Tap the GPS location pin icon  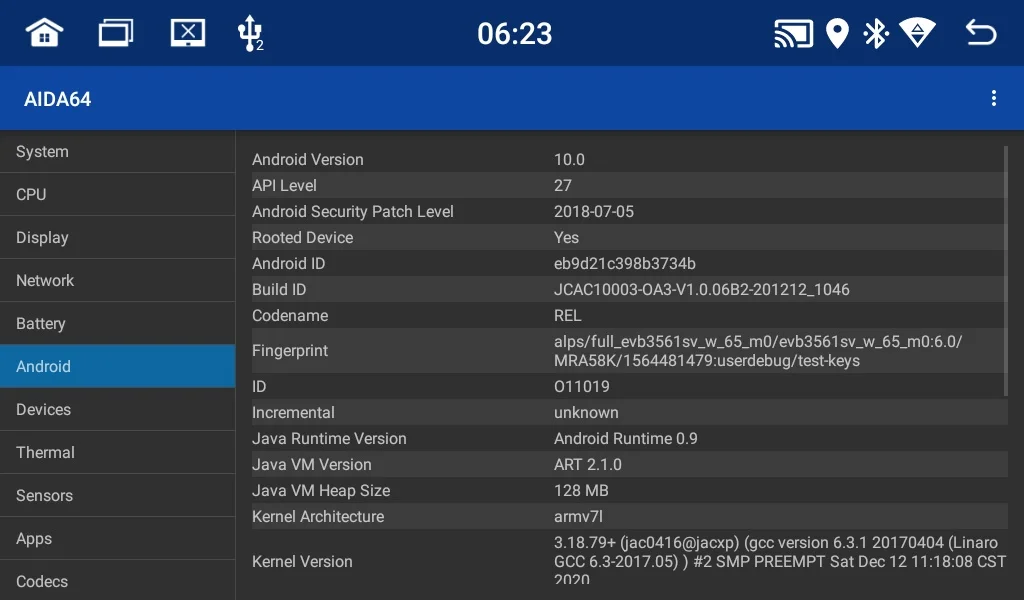[x=837, y=33]
